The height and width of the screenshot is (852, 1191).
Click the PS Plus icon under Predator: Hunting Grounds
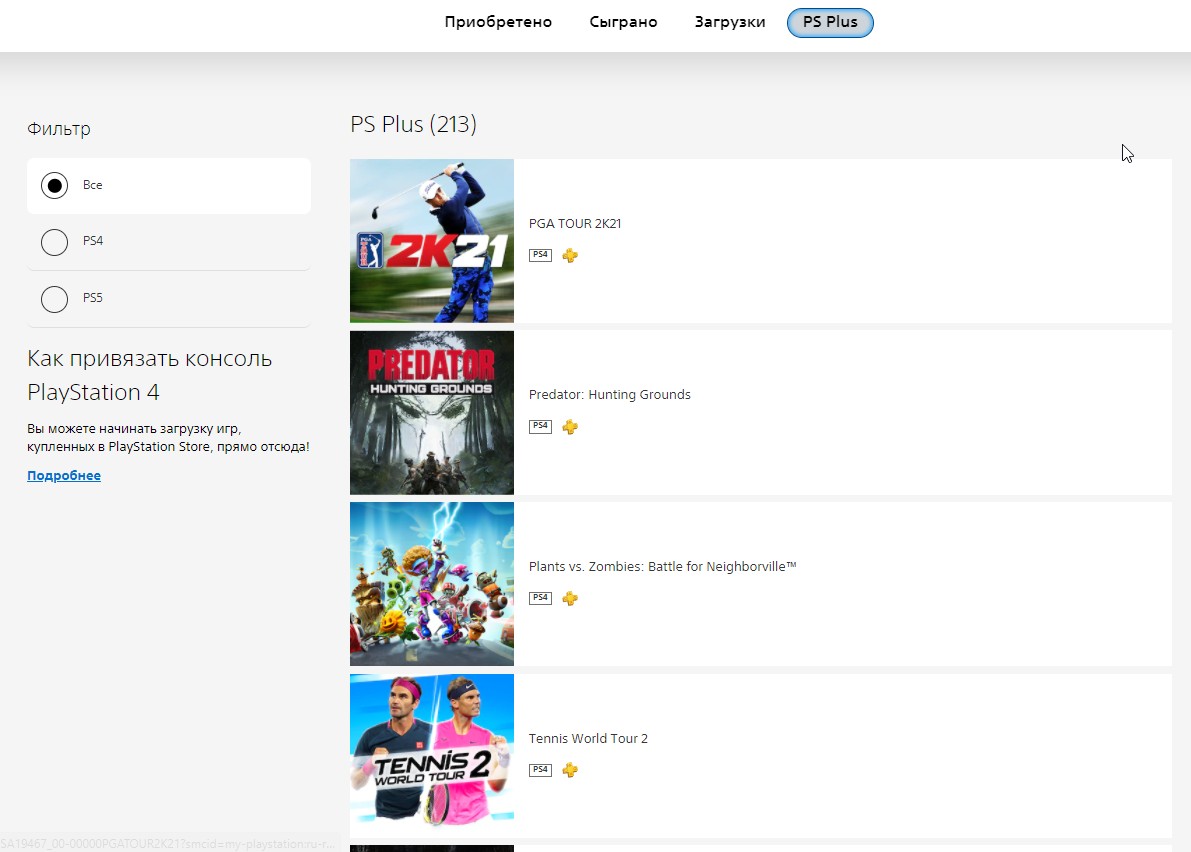[x=570, y=427]
